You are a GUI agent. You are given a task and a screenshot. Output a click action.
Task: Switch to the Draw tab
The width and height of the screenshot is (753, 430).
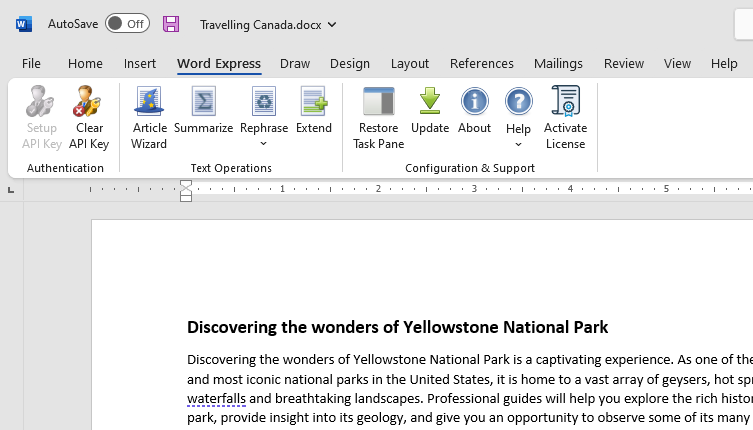coord(295,63)
